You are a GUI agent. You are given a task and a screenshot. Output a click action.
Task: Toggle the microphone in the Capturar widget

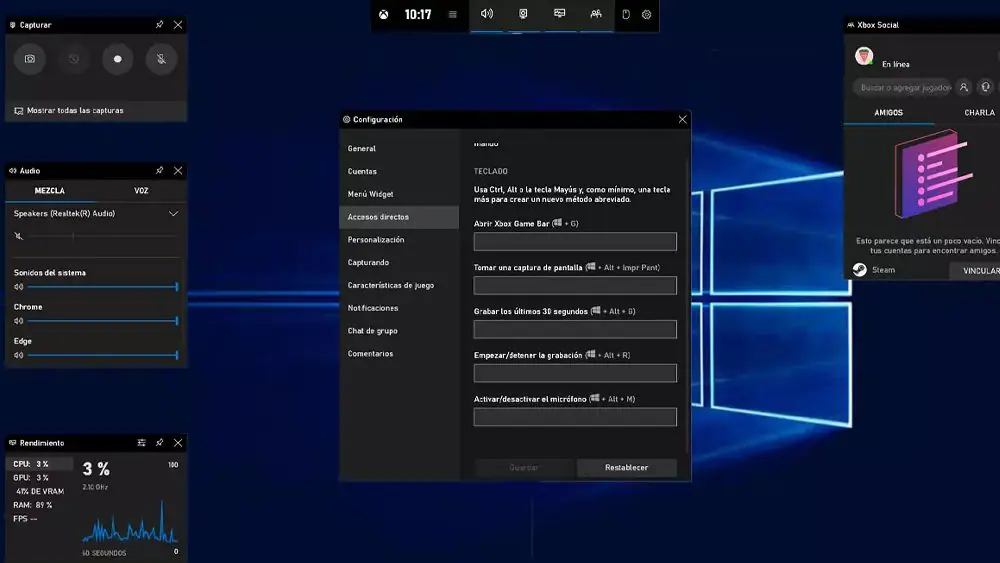coord(160,59)
